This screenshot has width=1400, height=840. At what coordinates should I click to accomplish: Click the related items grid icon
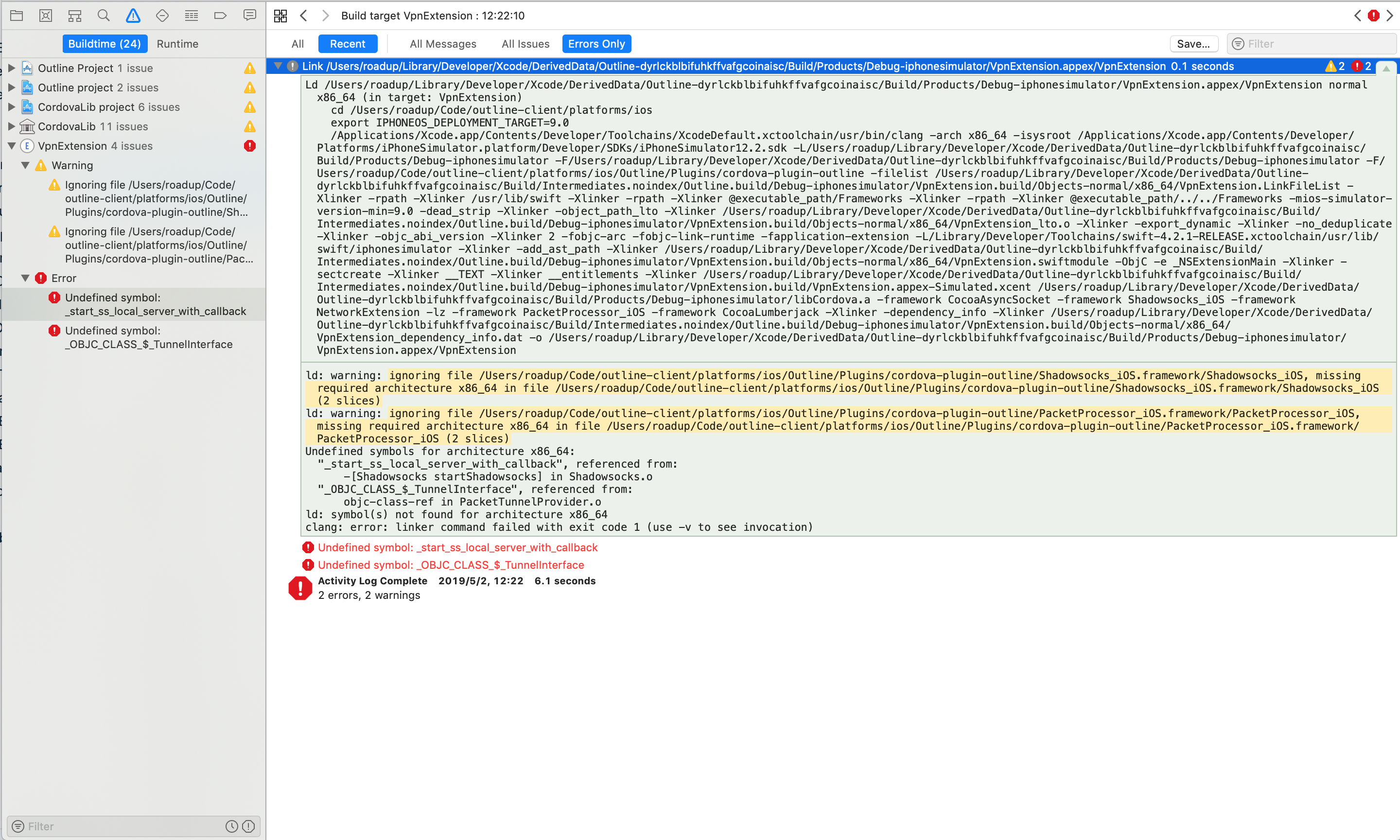[x=280, y=16]
